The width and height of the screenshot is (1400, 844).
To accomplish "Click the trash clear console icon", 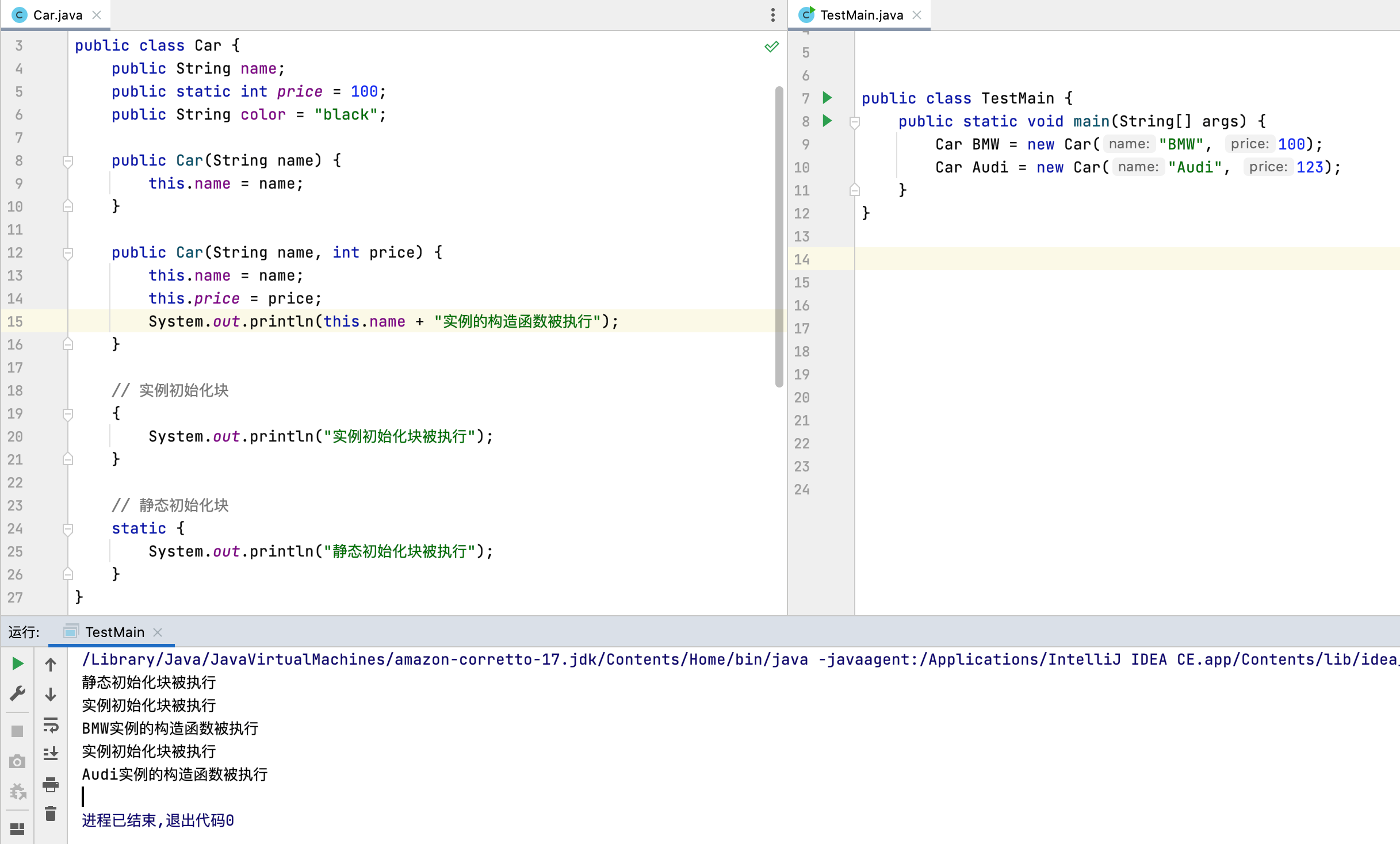I will point(51,814).
